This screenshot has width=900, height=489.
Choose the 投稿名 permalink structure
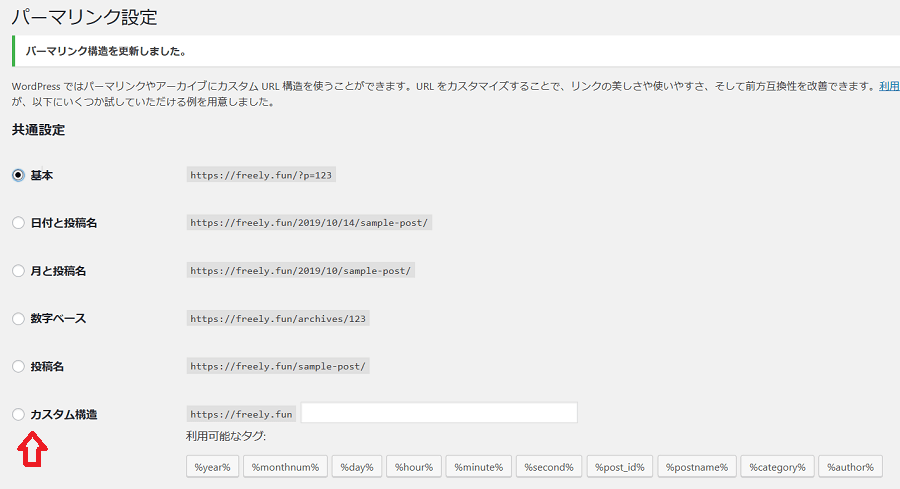18,367
